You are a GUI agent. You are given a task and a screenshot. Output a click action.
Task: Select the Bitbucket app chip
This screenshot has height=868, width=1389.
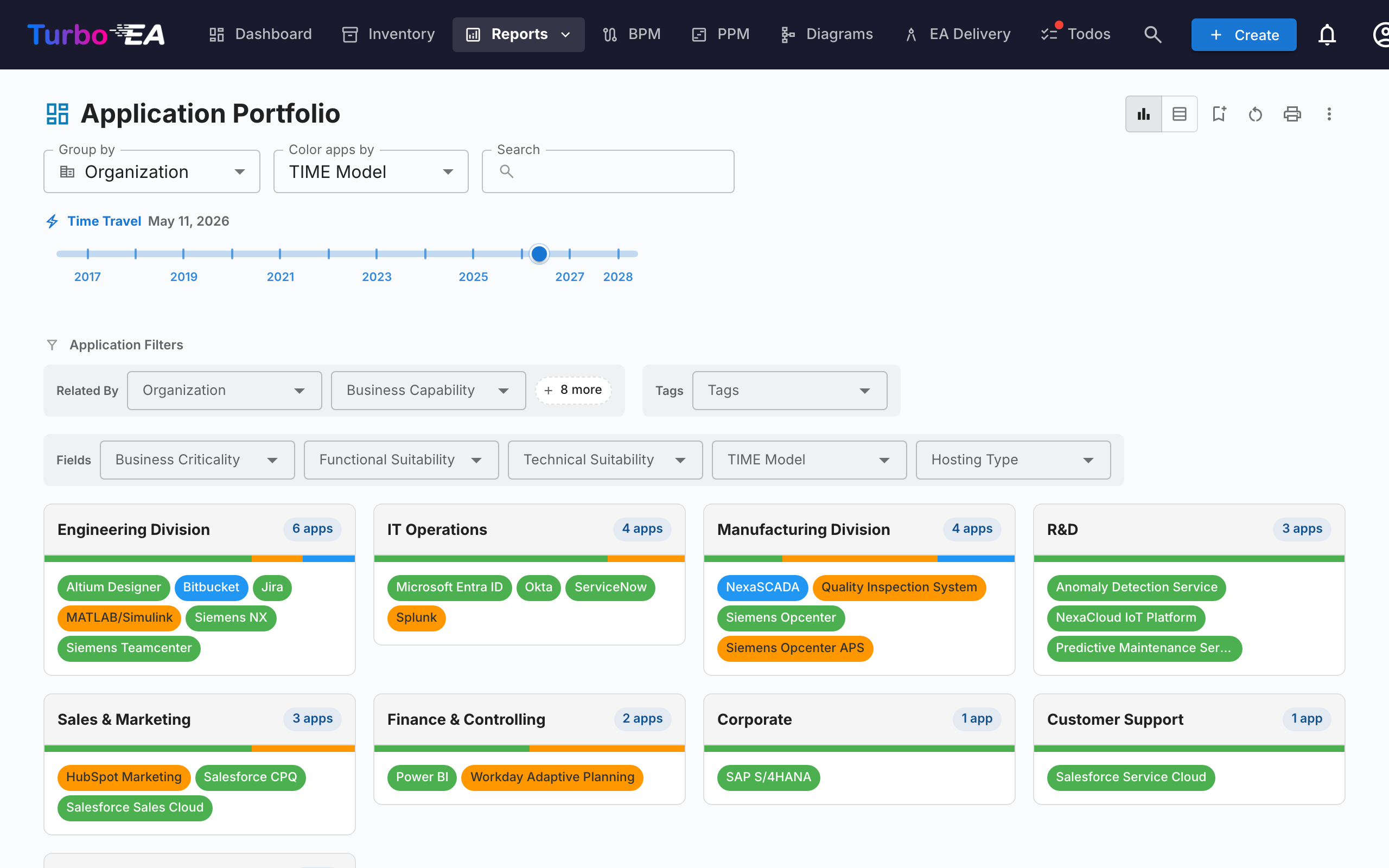(x=211, y=588)
